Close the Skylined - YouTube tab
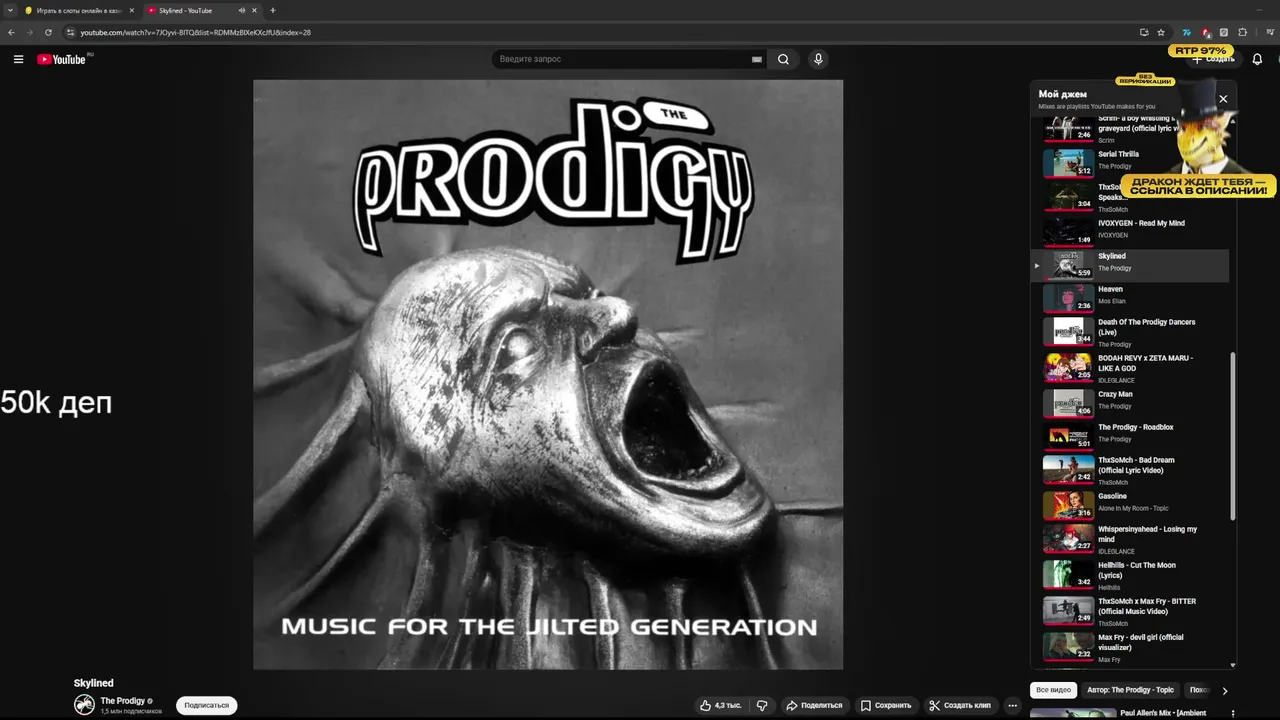Image resolution: width=1280 pixels, height=720 pixels. pyautogui.click(x=254, y=10)
